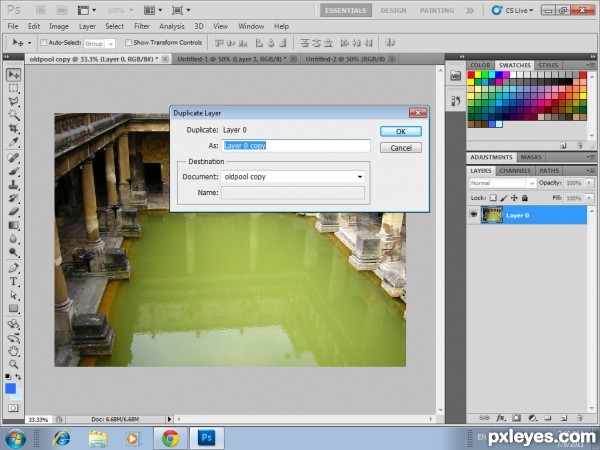Image resolution: width=600 pixels, height=450 pixels.
Task: Select the Pen tool
Action: point(13,268)
